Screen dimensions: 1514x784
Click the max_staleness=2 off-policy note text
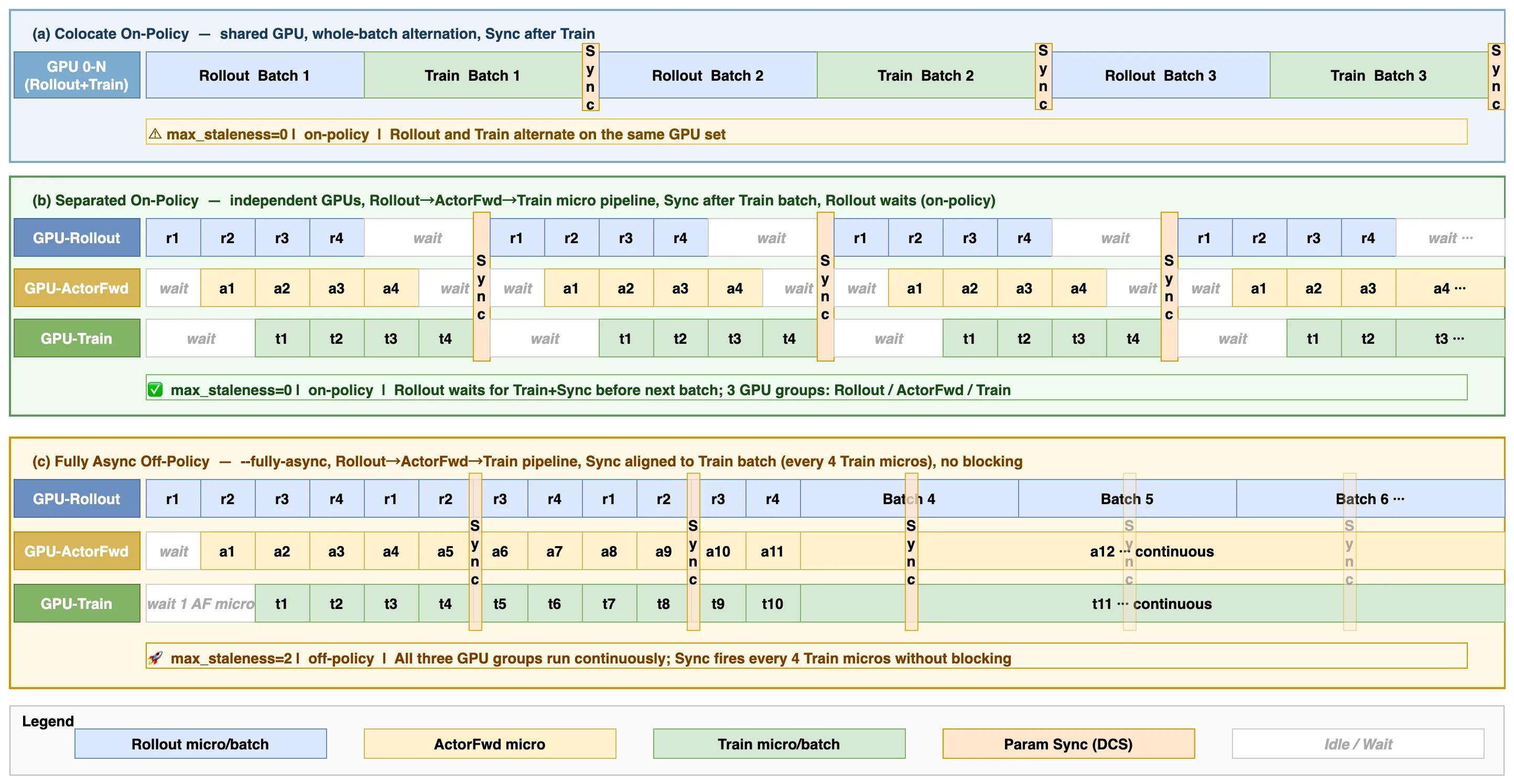591,658
